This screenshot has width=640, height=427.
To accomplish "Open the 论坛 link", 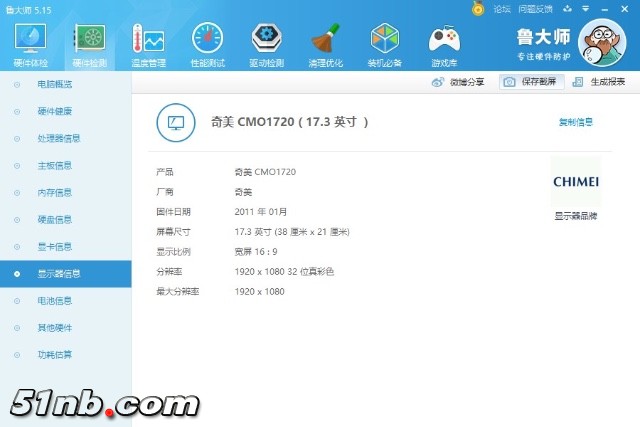I will 502,9.
